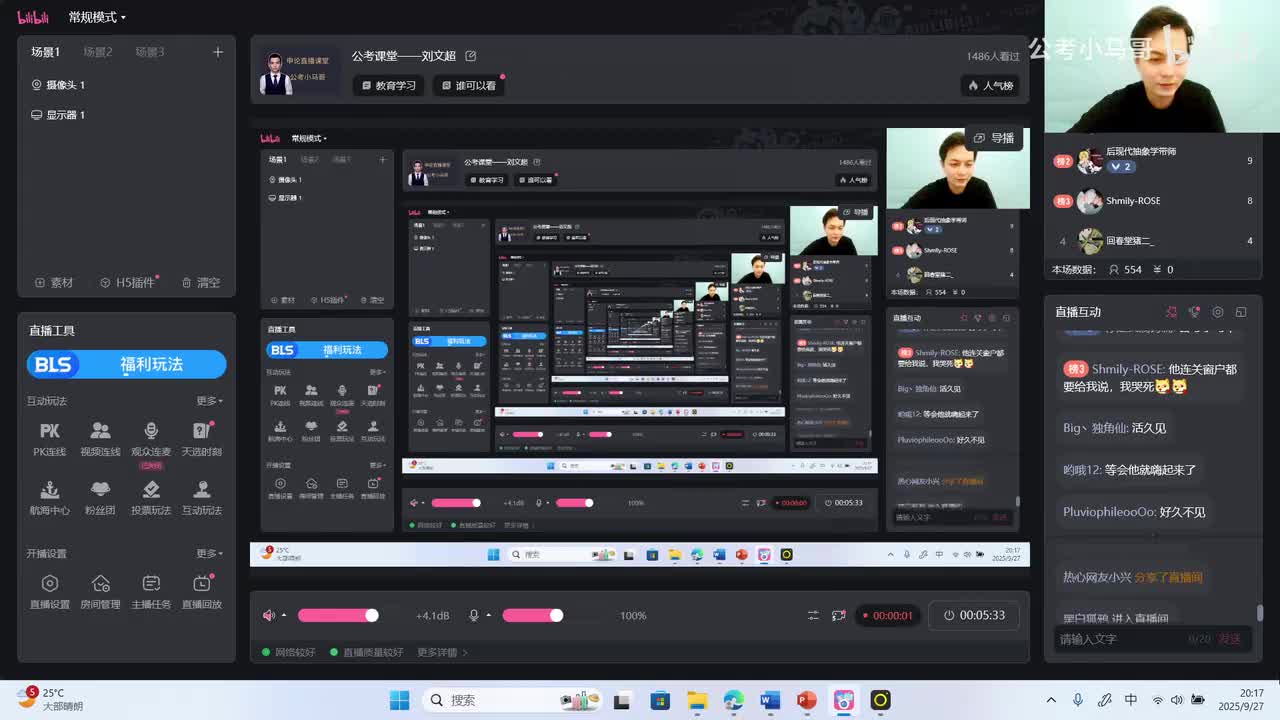Switch to 场景2 tab
The width and height of the screenshot is (1280, 720).
(98, 52)
